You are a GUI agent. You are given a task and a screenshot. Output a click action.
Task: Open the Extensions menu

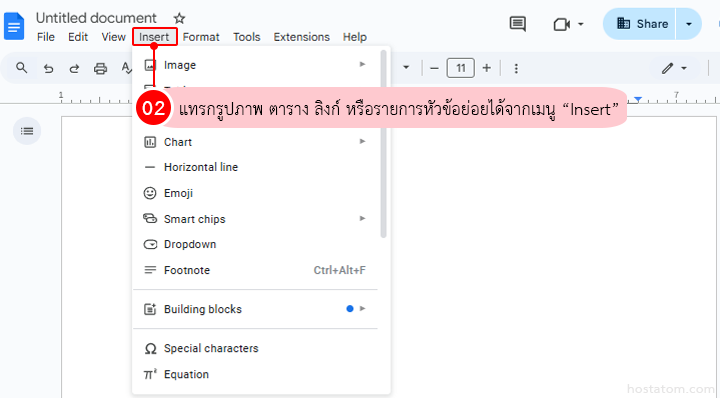[x=302, y=37]
